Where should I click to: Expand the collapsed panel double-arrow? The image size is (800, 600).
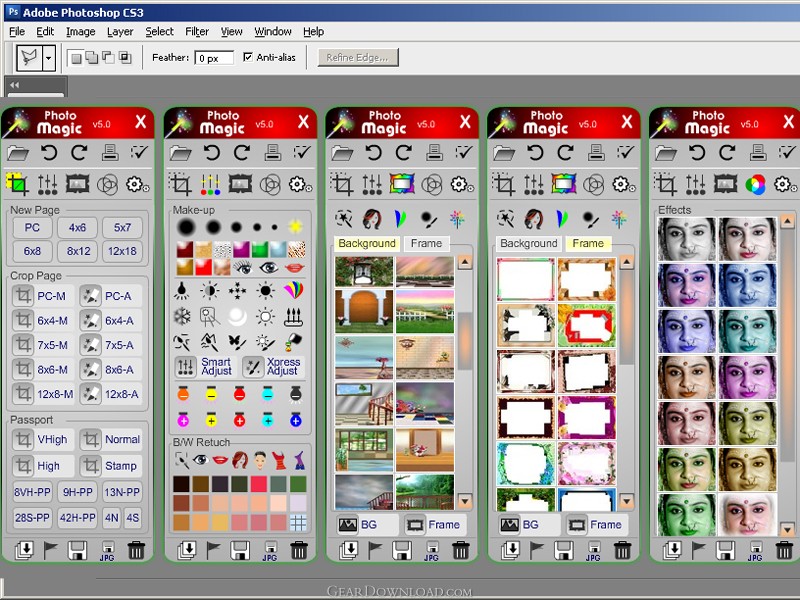[x=15, y=85]
